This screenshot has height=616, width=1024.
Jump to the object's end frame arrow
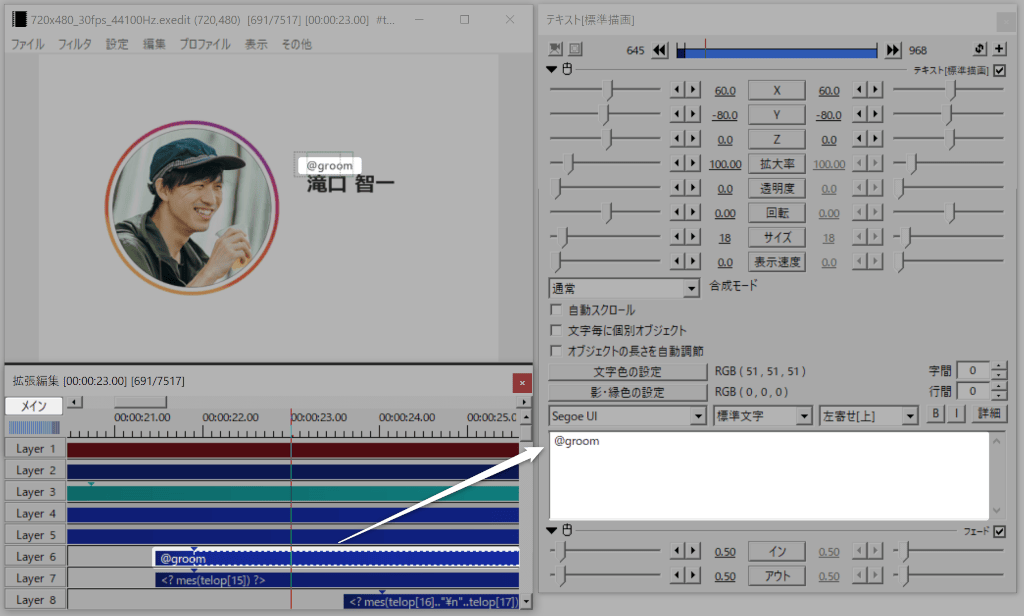[893, 50]
